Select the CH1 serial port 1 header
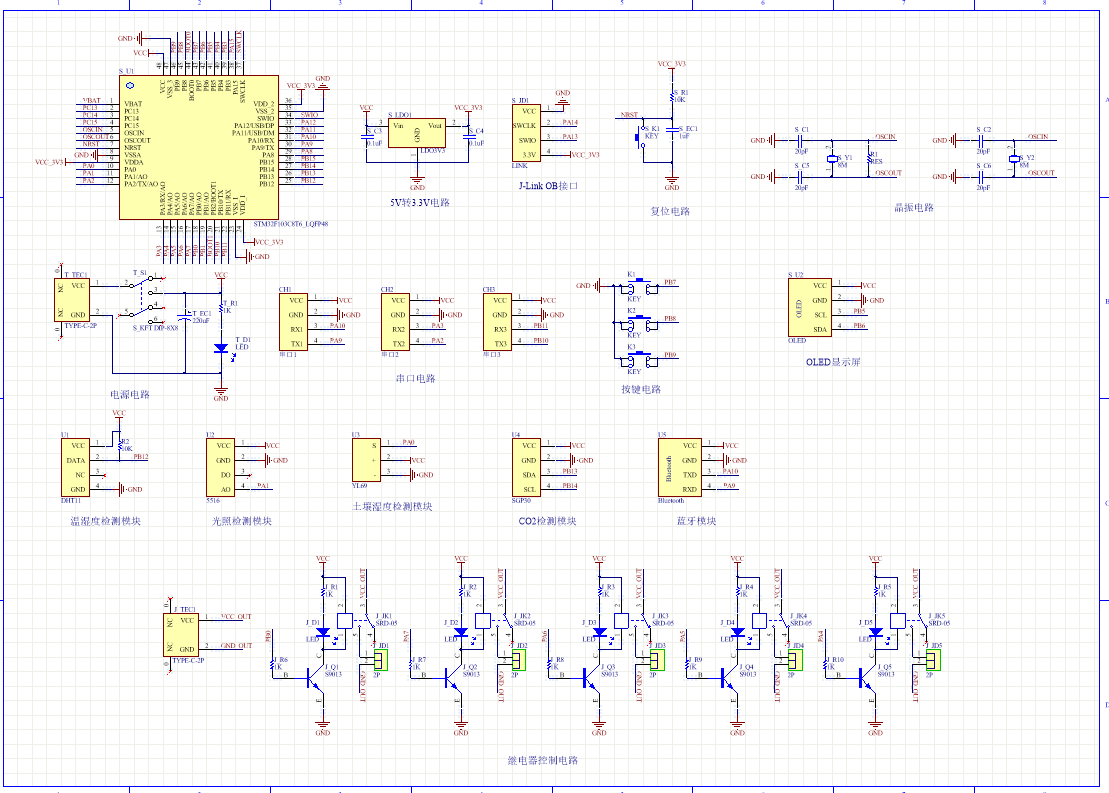This screenshot has width=1109, height=793. click(294, 322)
